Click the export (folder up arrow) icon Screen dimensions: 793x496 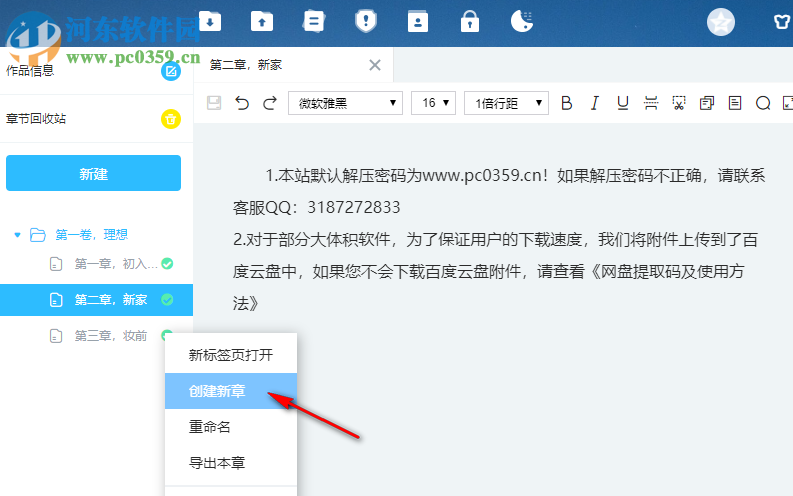[x=262, y=22]
